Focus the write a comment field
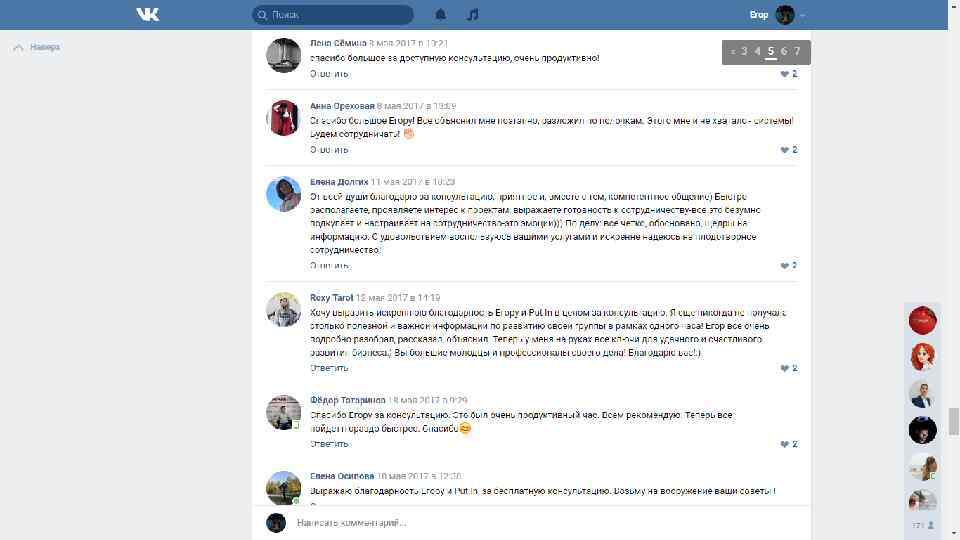Viewport: 960px width, 540px height. pyautogui.click(x=548, y=523)
